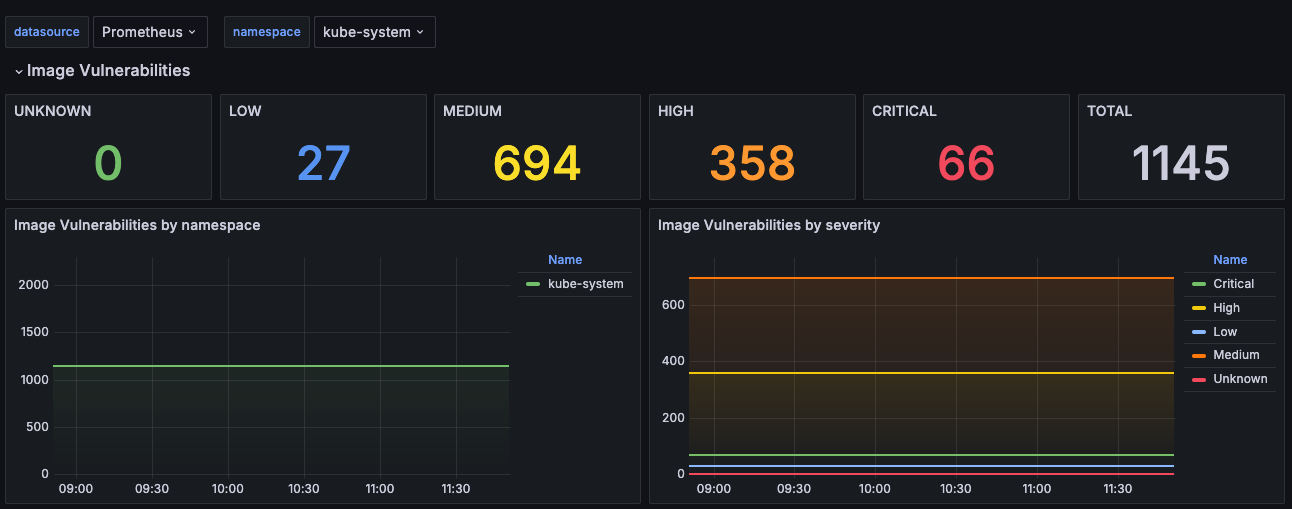The height and width of the screenshot is (509, 1292).
Task: Click the Medium series orange color swatch
Action: coord(1199,355)
